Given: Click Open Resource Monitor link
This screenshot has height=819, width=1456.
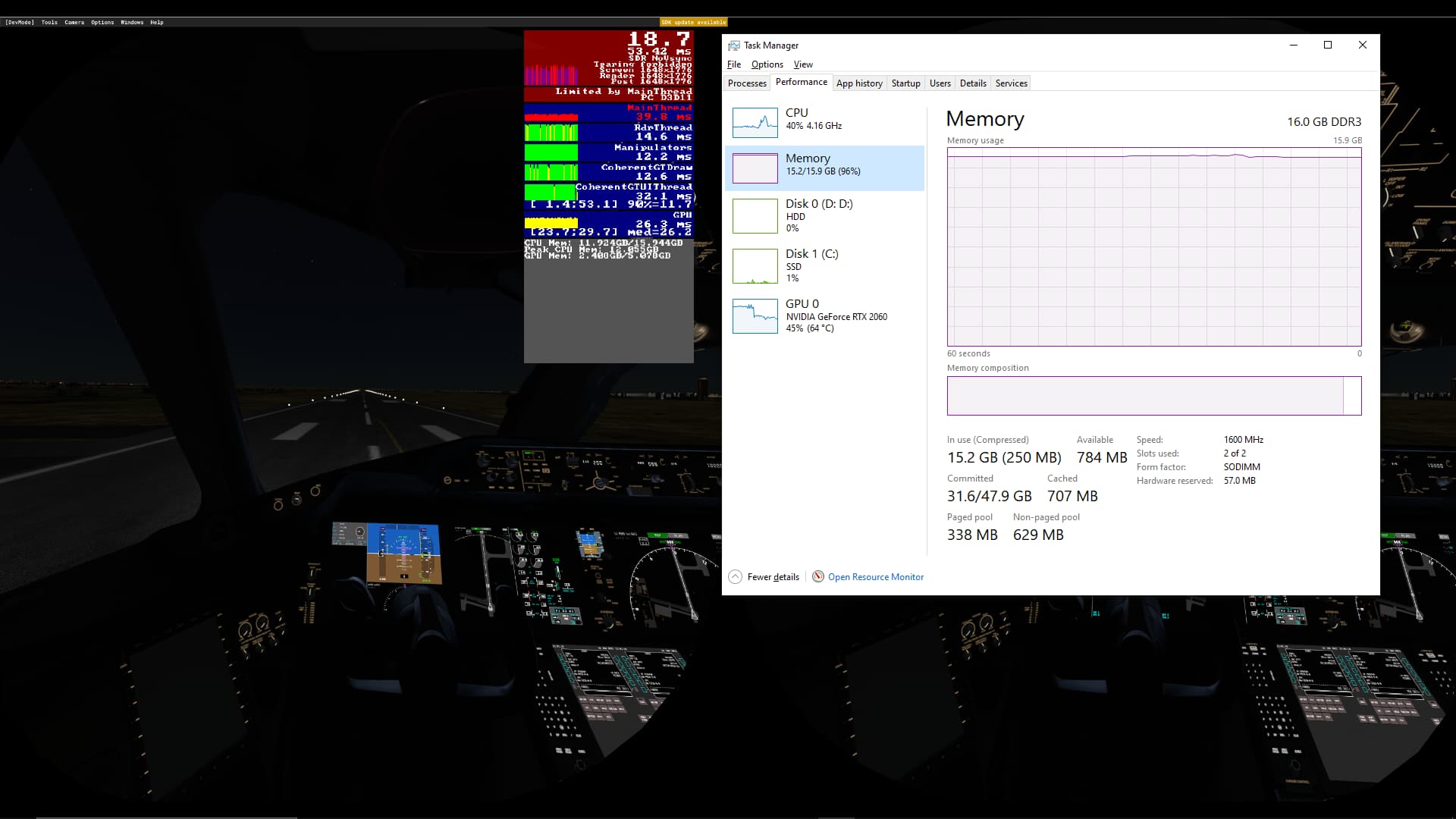Looking at the screenshot, I should (x=875, y=577).
